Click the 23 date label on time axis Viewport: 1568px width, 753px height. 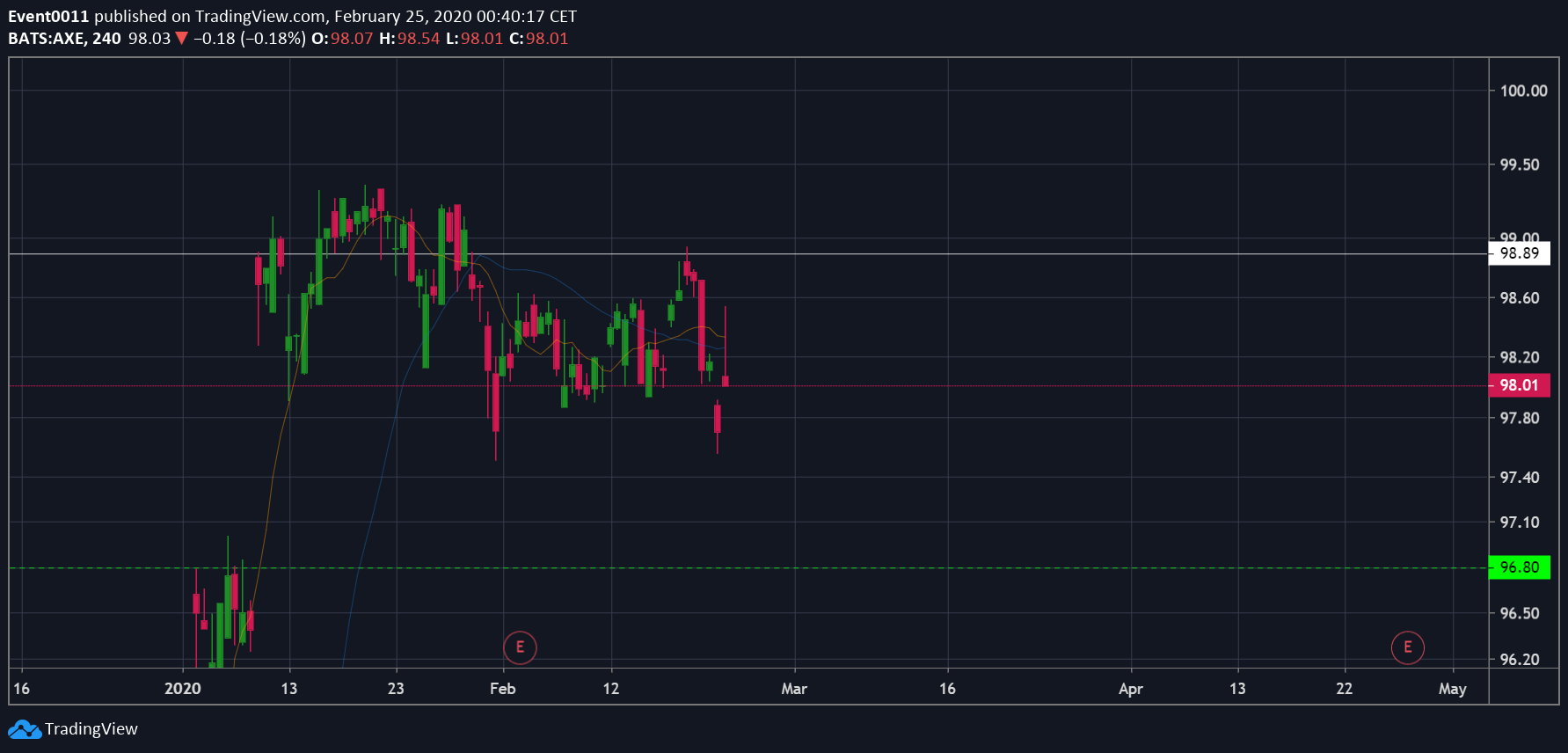[396, 689]
